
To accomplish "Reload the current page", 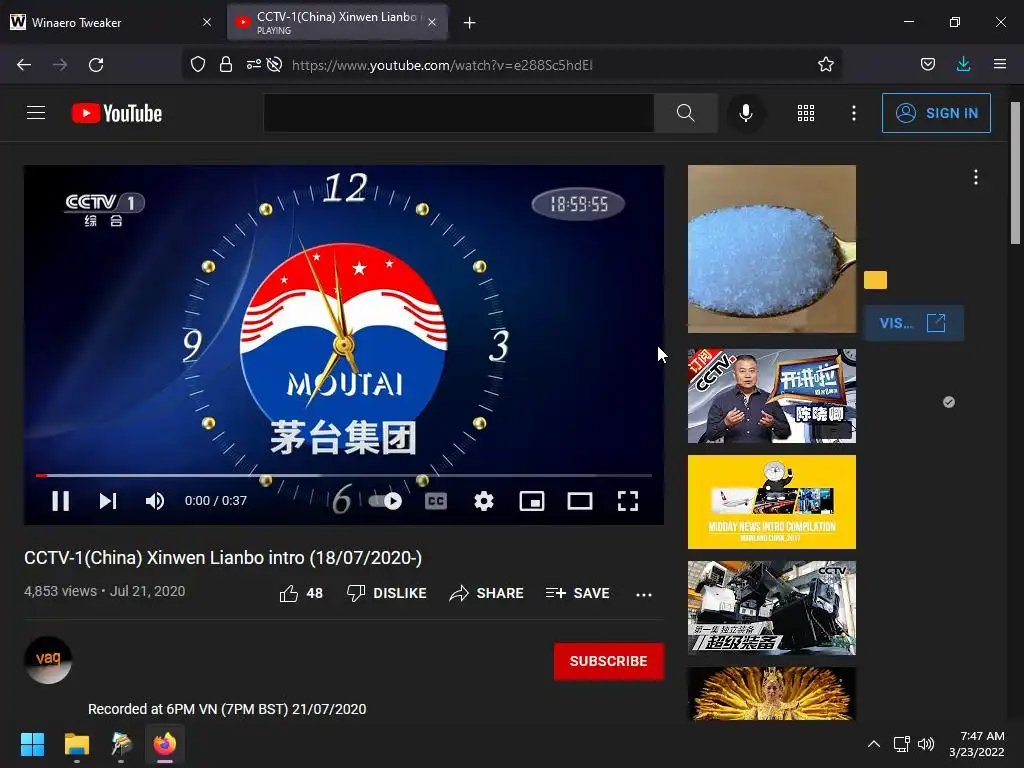I will [x=96, y=65].
